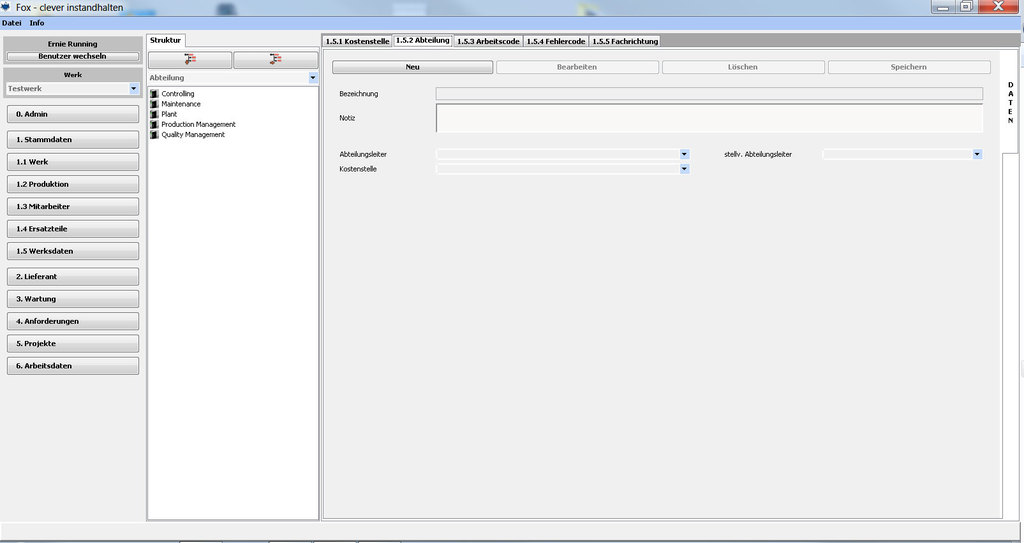Switch to the 1.5.1 Kostenstelle tab
The height and width of the screenshot is (543, 1024).
[x=357, y=41]
